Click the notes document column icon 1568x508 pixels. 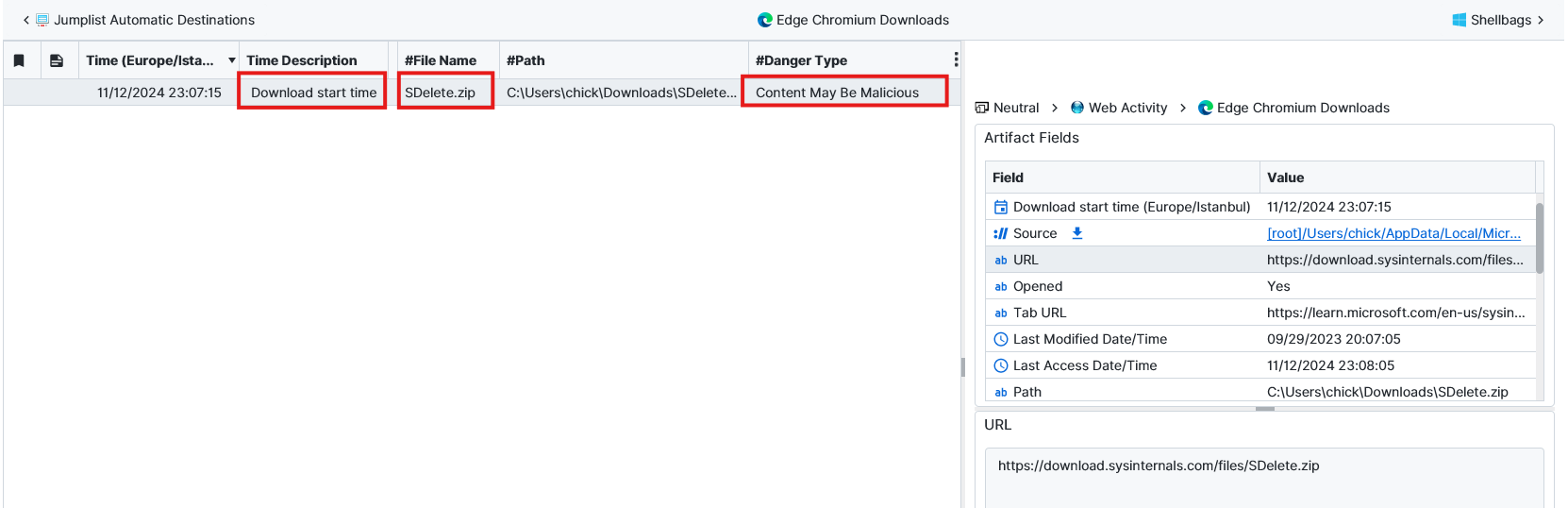(57, 60)
